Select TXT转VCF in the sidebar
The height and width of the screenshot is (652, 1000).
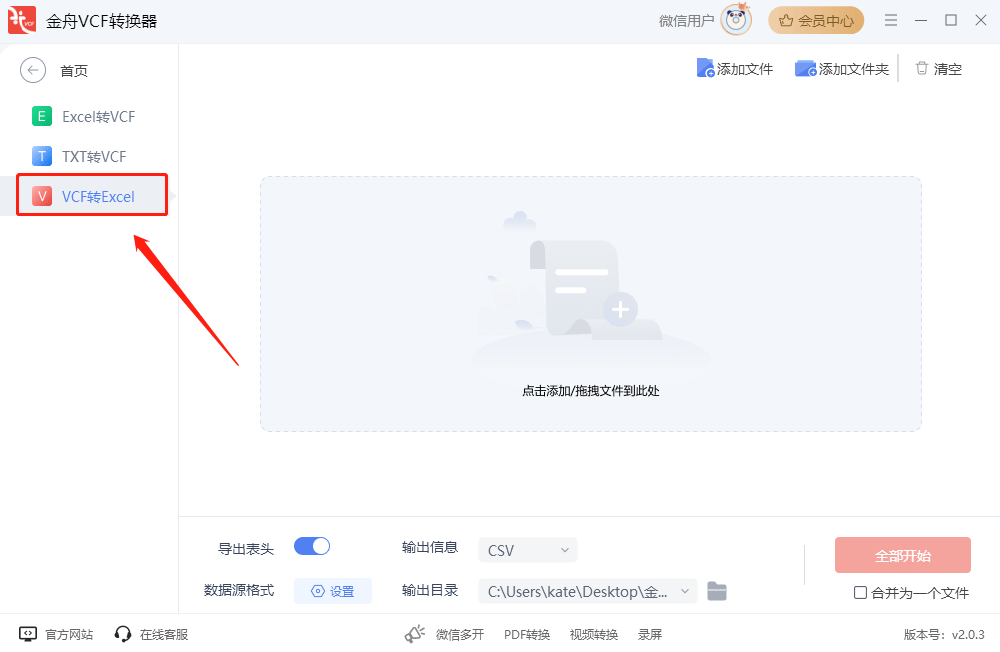(x=92, y=156)
